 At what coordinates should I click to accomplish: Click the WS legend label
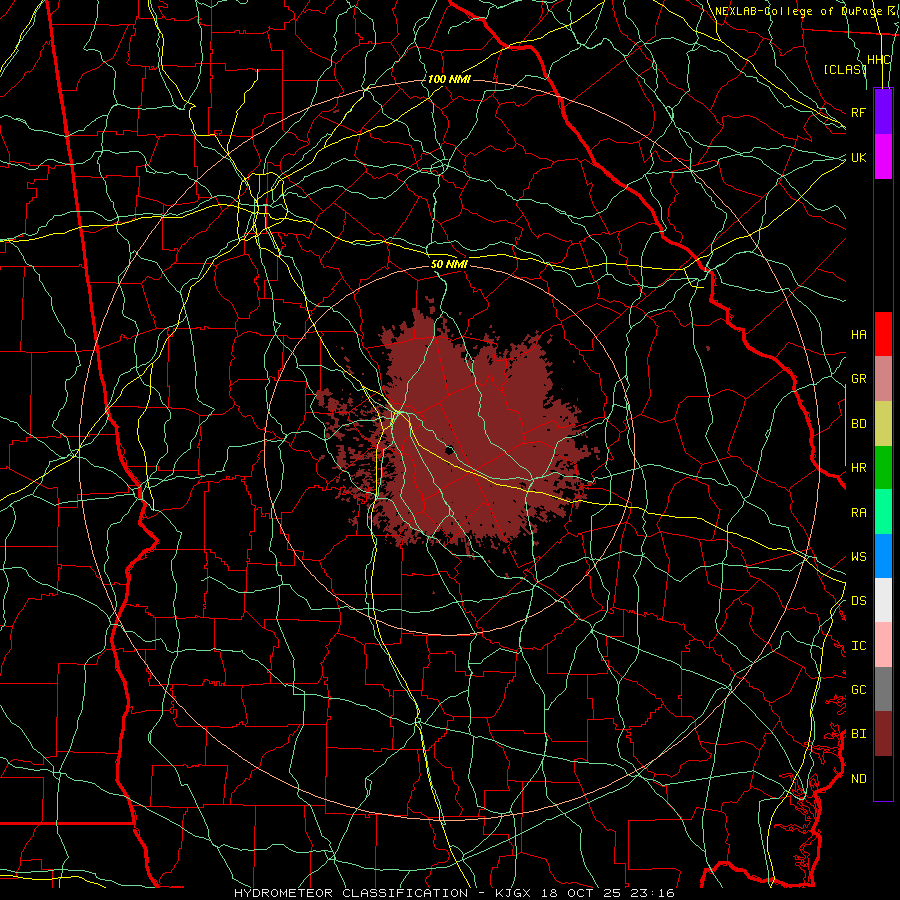pyautogui.click(x=858, y=557)
